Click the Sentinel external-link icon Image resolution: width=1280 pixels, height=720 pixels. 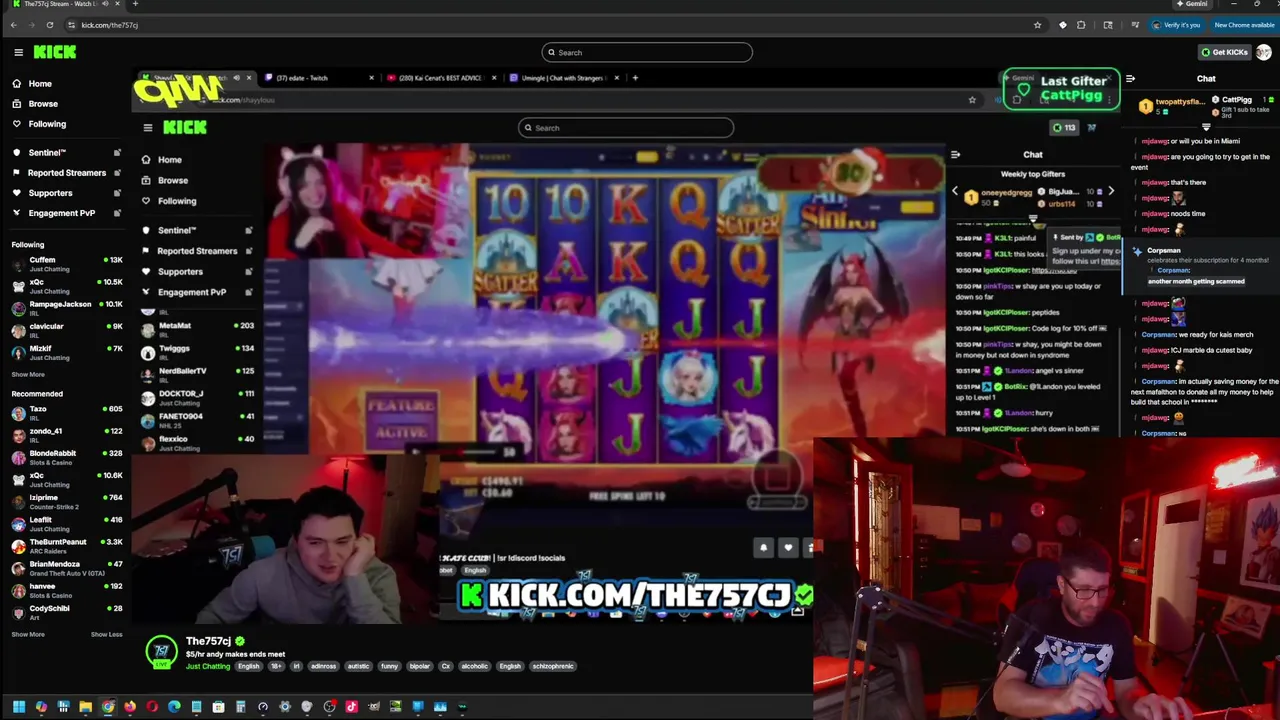117,153
